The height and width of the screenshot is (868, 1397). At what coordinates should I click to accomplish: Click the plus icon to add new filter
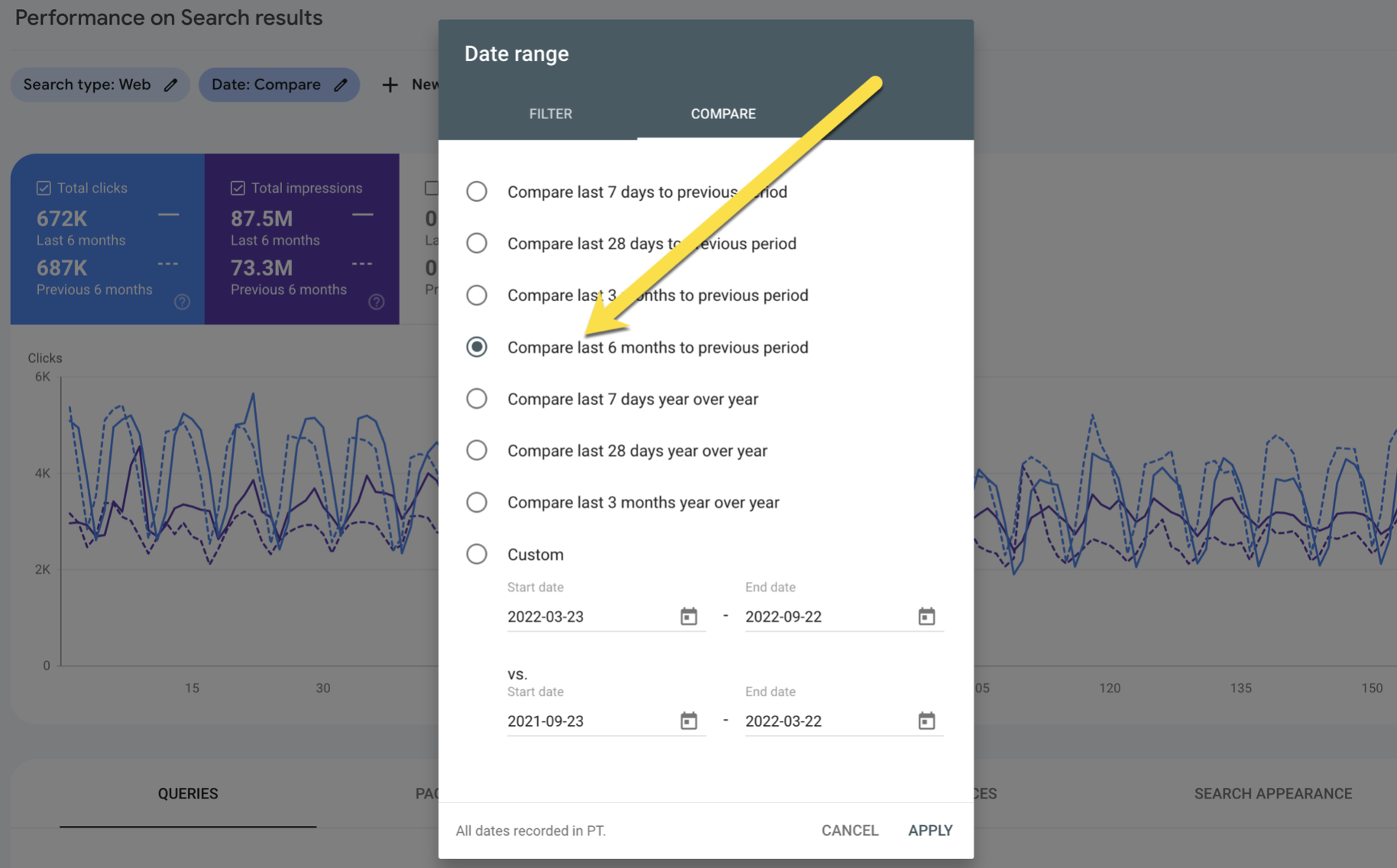[390, 85]
